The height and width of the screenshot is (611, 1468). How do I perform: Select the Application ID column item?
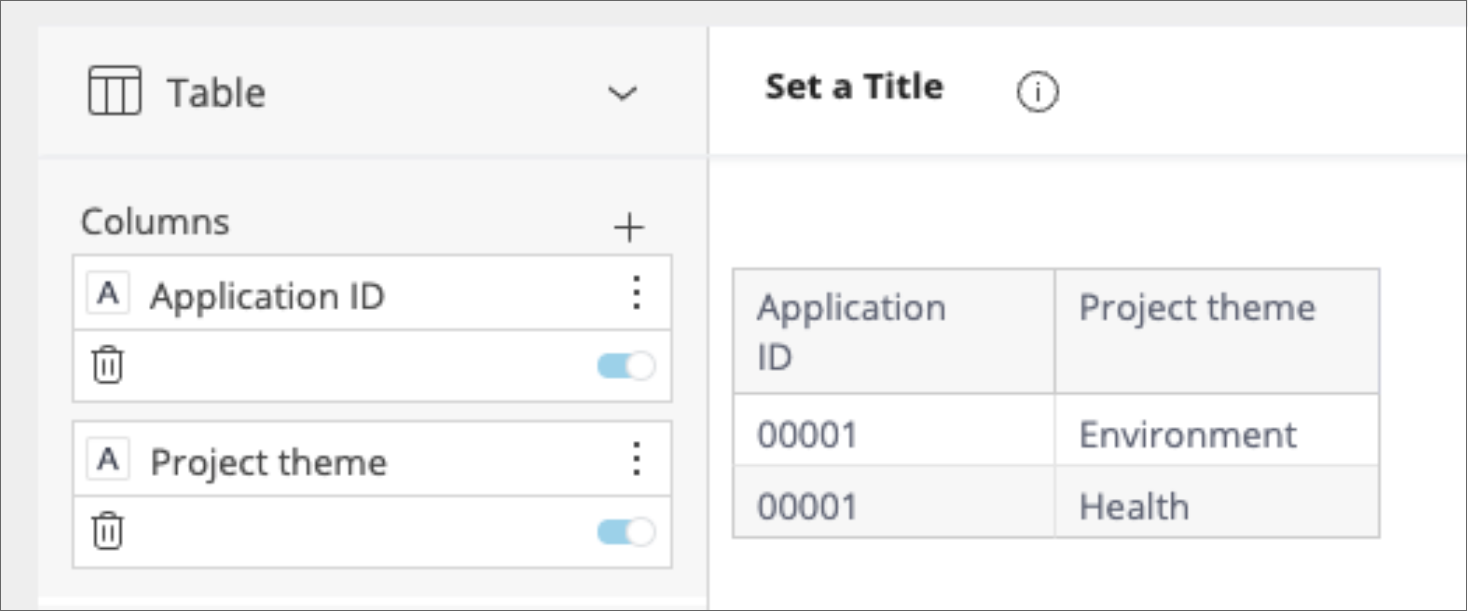point(267,296)
